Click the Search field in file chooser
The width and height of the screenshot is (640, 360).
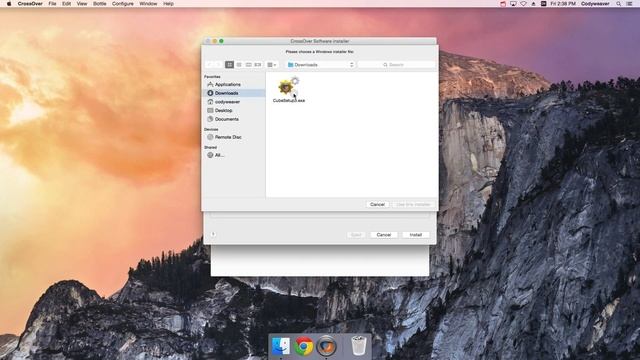396,64
